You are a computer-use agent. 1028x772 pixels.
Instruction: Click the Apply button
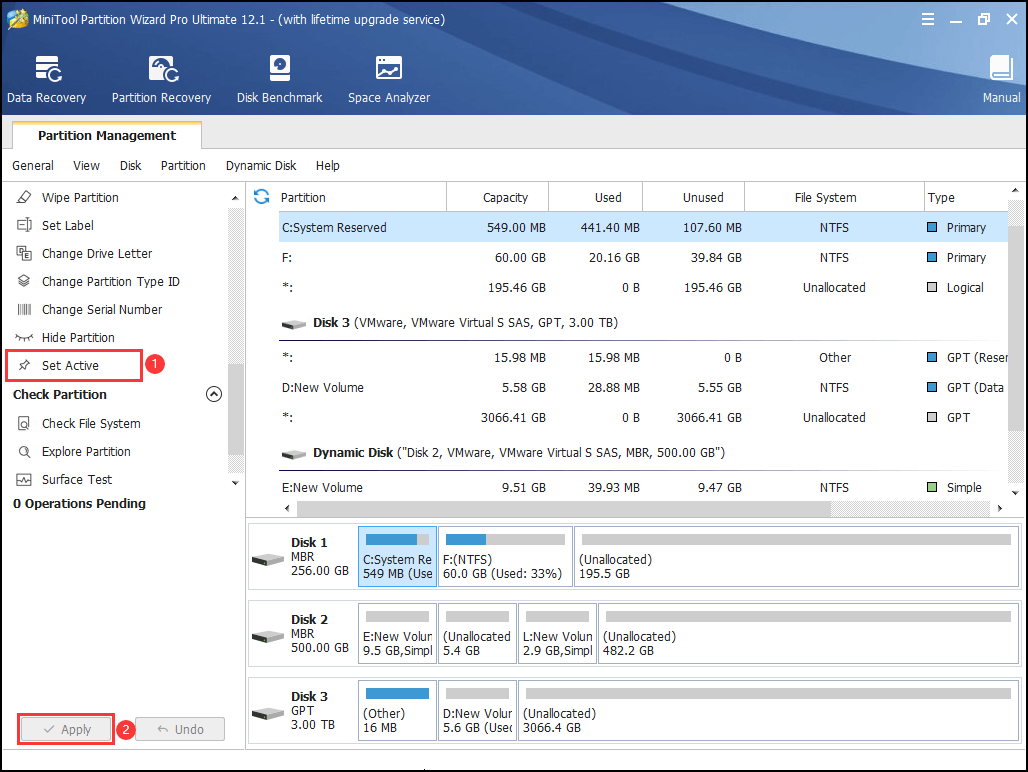point(66,729)
